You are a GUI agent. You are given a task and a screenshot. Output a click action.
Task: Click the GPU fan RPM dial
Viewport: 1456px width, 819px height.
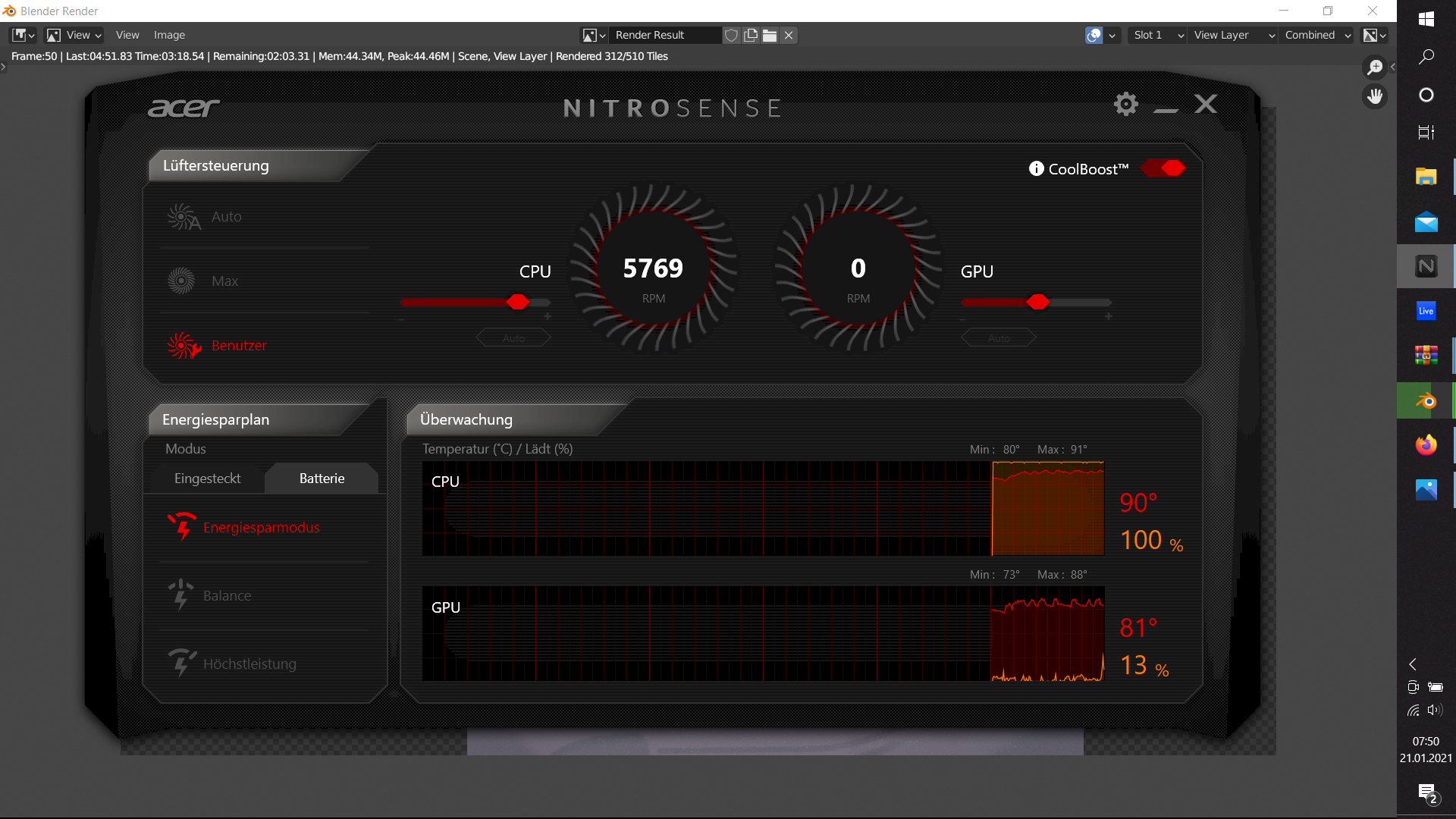point(858,267)
